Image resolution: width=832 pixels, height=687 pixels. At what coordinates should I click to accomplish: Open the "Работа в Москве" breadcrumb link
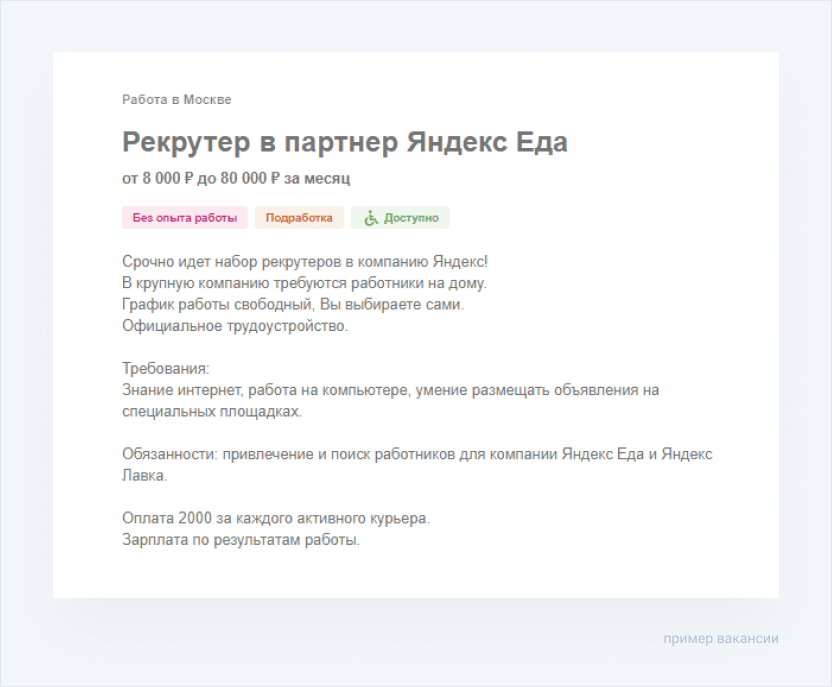pyautogui.click(x=176, y=100)
